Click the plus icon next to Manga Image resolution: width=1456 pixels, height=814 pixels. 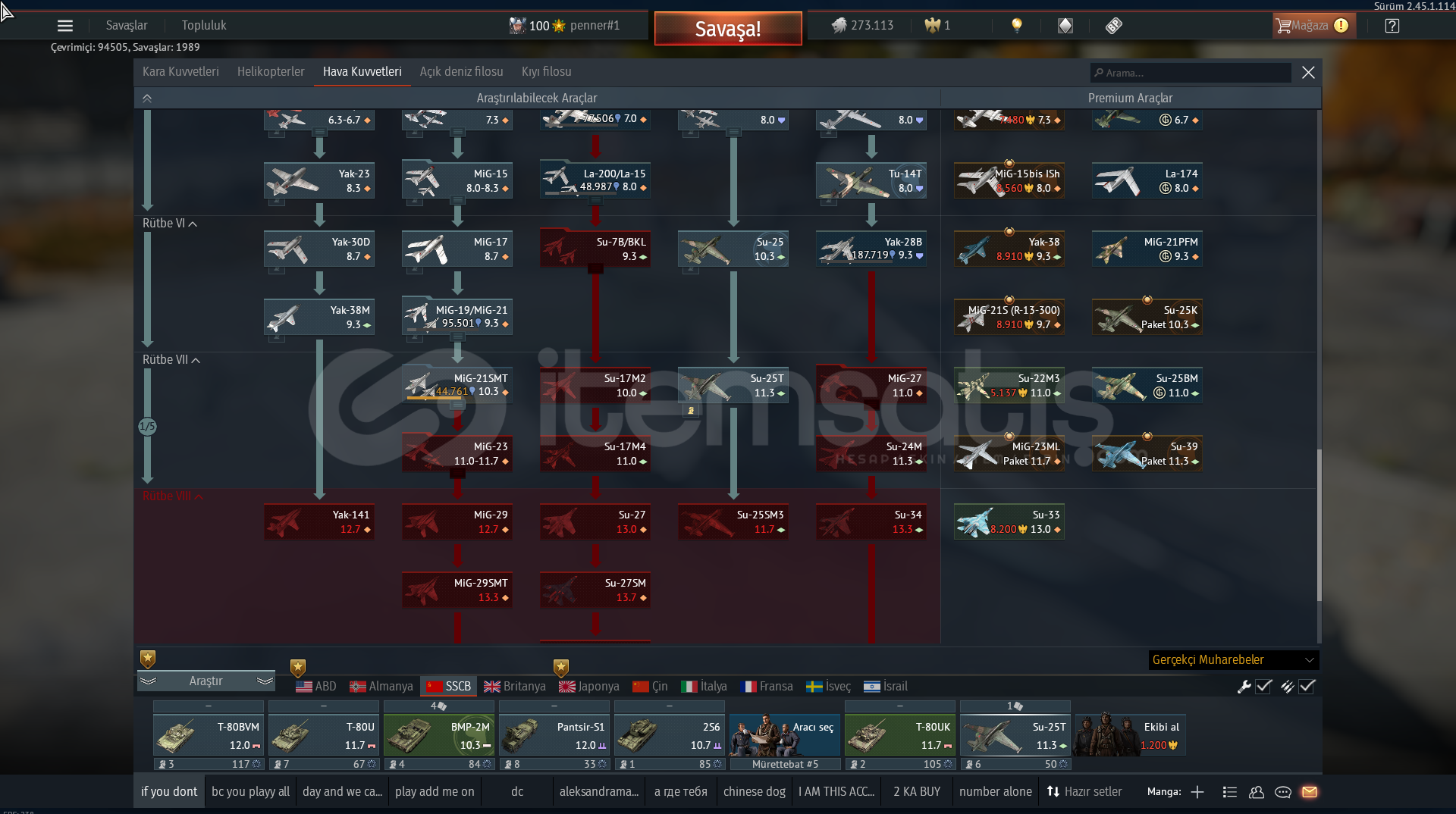(1197, 792)
